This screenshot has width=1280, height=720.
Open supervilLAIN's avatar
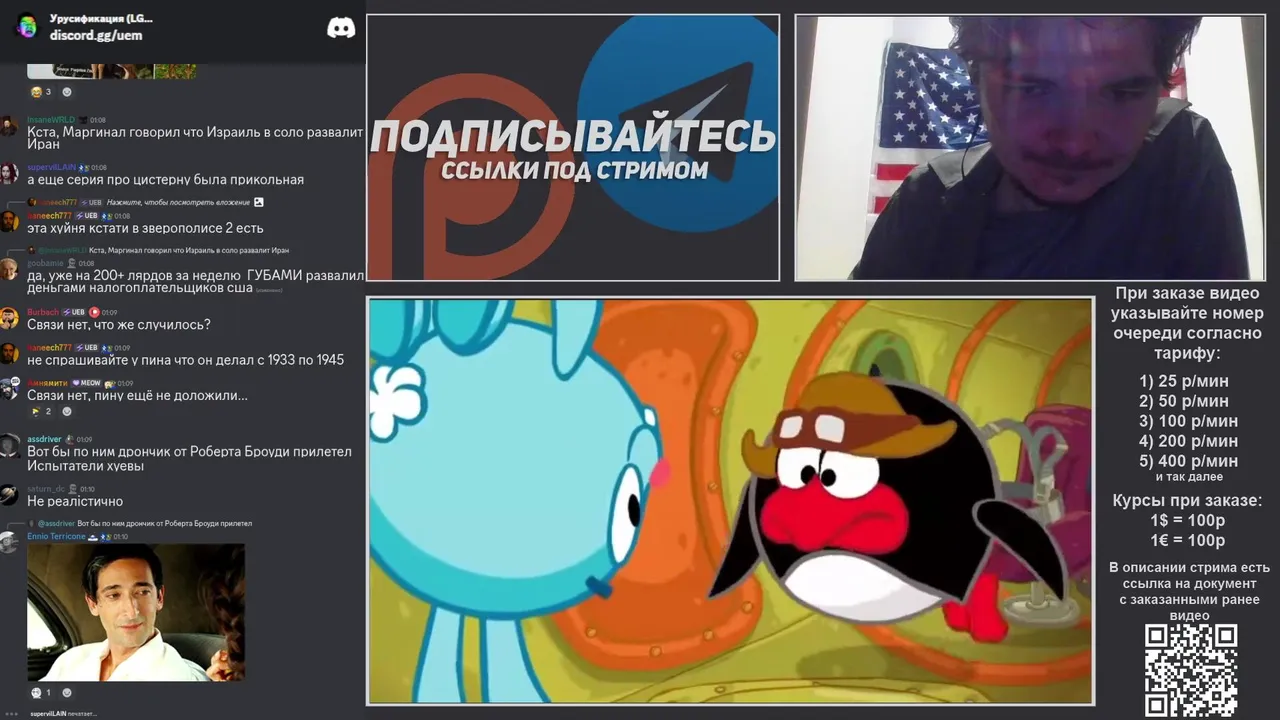pos(9,173)
